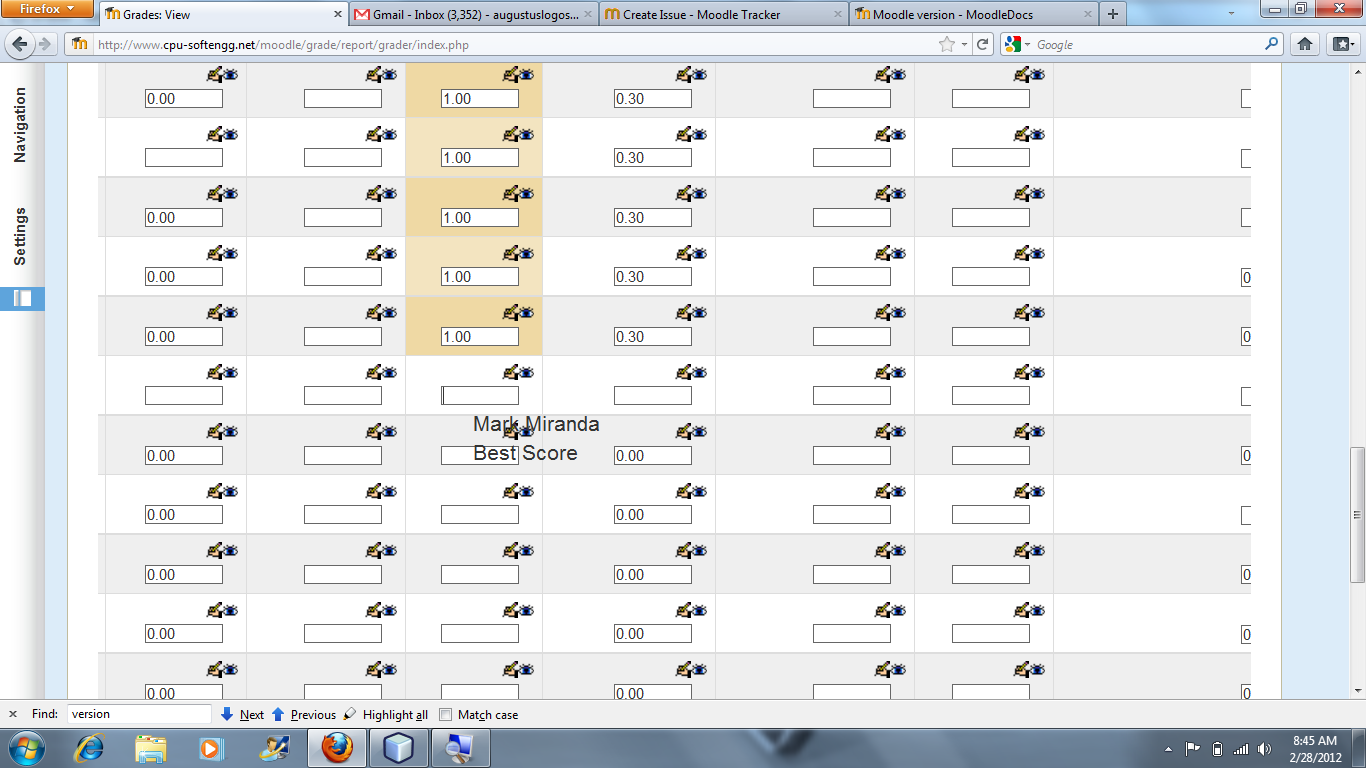This screenshot has width=1366, height=768.
Task: Close the Find bar with the X
Action: click(x=13, y=714)
